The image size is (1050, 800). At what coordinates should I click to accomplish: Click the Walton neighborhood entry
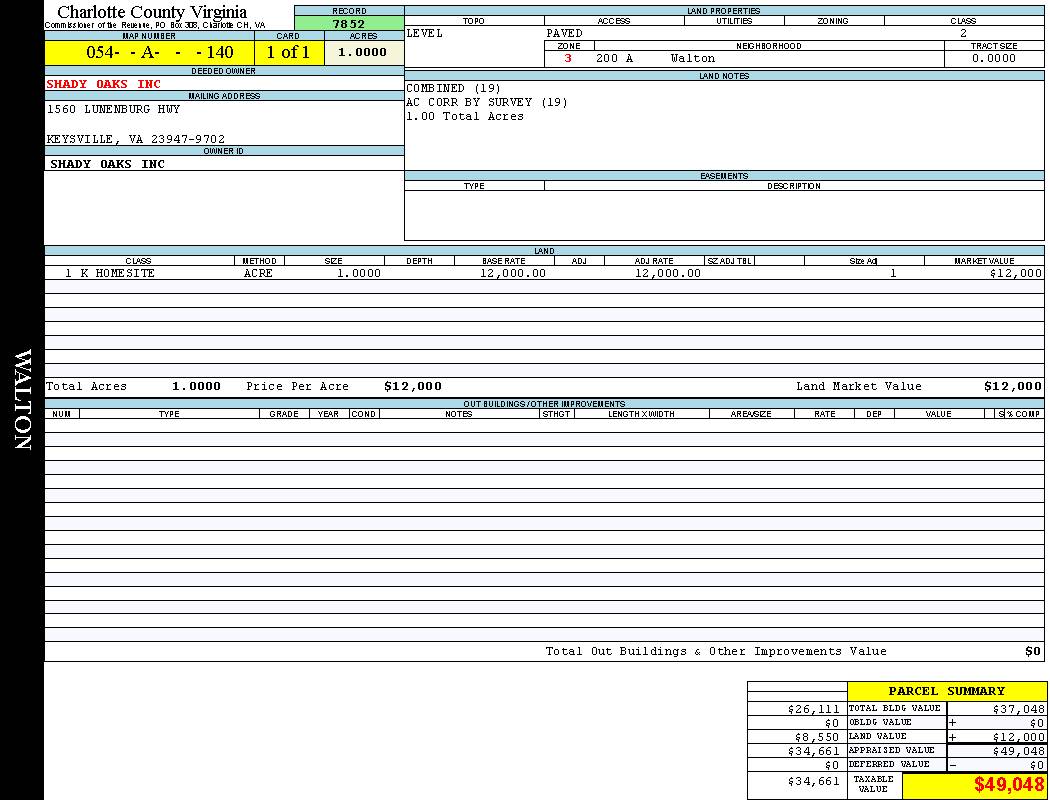pos(692,59)
